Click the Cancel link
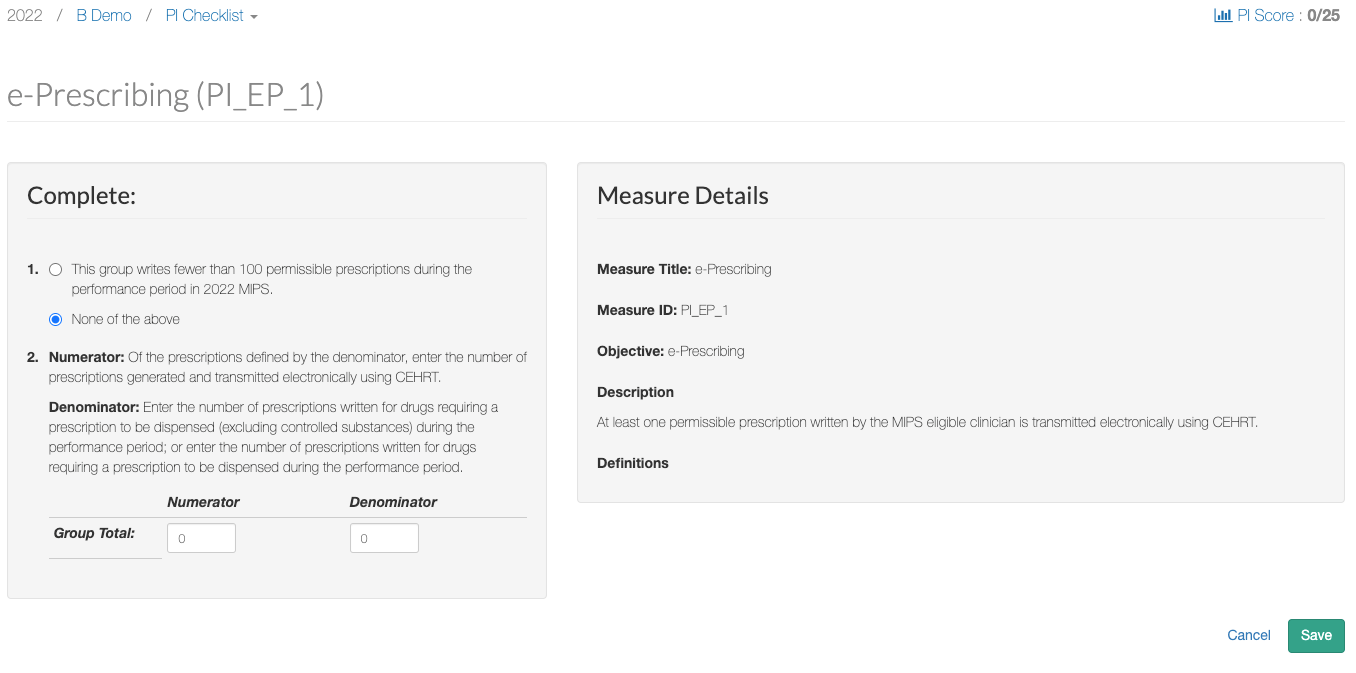The image size is (1356, 673). pyautogui.click(x=1248, y=636)
